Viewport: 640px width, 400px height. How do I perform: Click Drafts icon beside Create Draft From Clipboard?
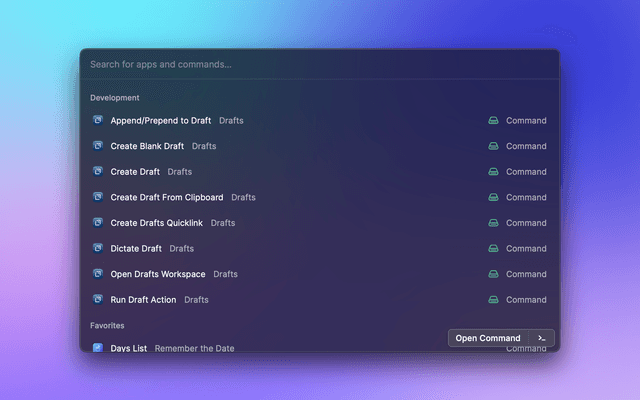[x=98, y=197]
